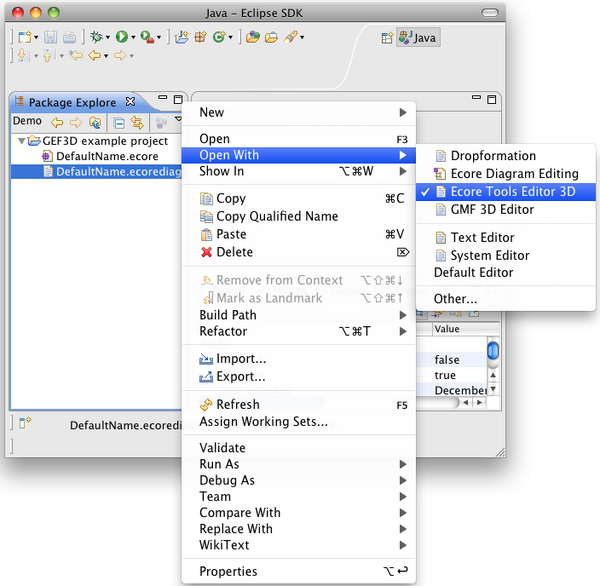Open the Debug dropdown arrow
Screen dimensions: 600x586
click(108, 38)
